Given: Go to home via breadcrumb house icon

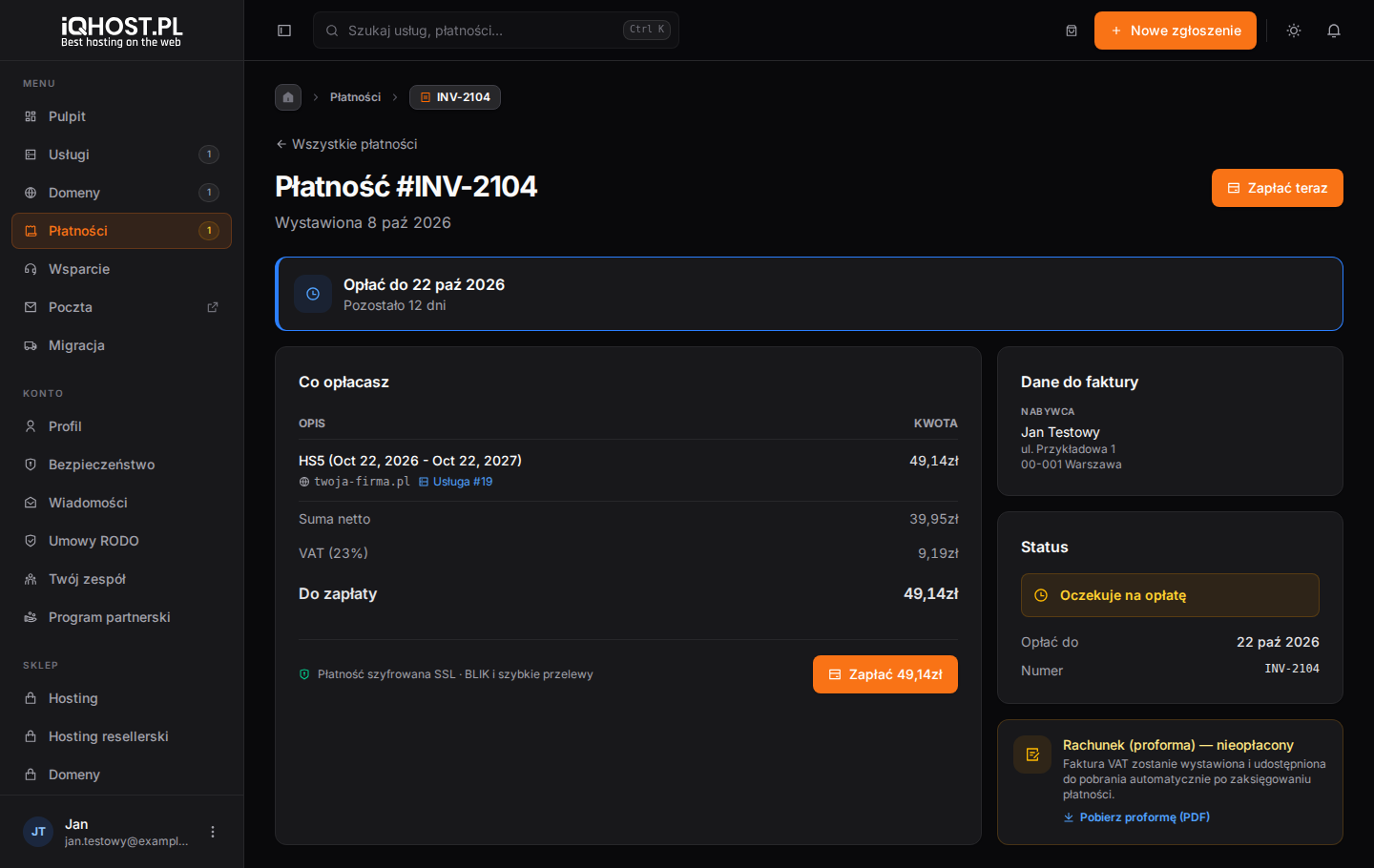Looking at the screenshot, I should [288, 97].
